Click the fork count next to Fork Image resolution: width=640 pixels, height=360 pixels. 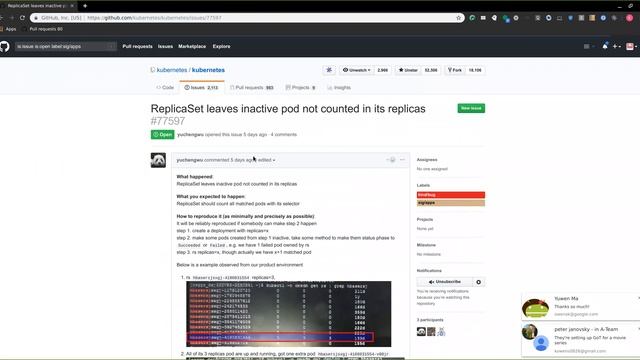(475, 70)
